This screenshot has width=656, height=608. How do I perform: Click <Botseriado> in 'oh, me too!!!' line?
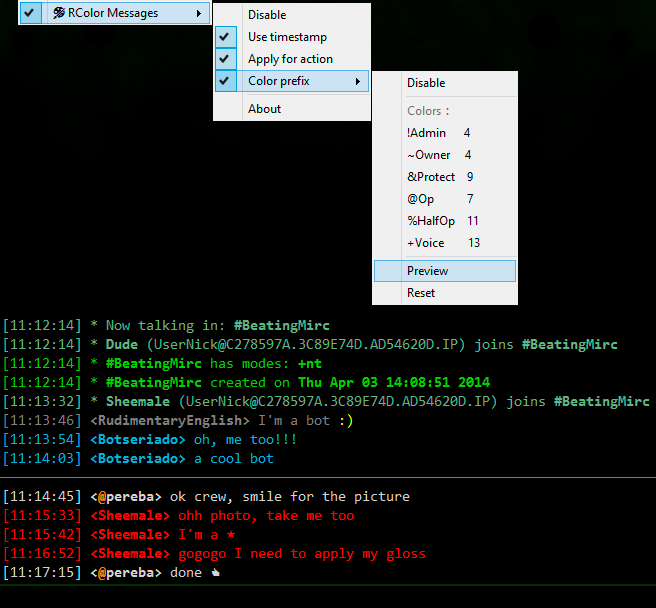138,440
